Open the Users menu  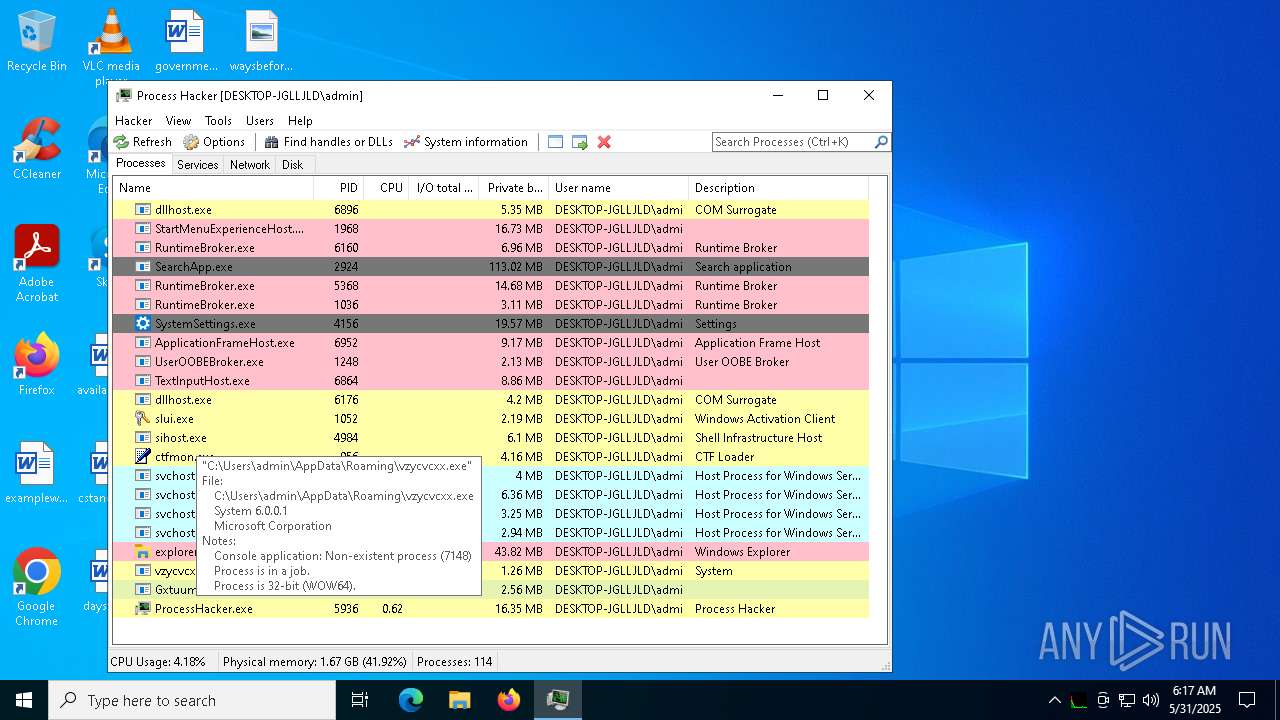[260, 121]
